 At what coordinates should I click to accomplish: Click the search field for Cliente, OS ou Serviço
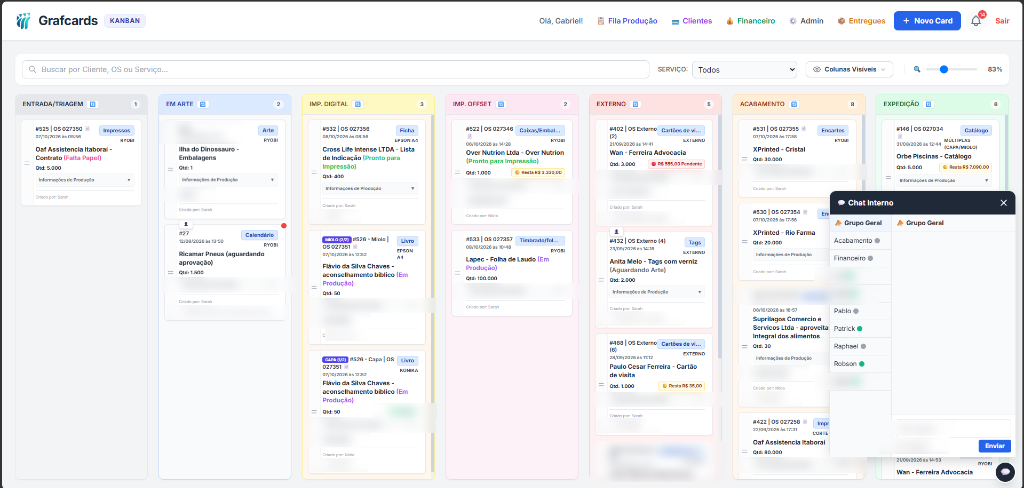(336, 69)
